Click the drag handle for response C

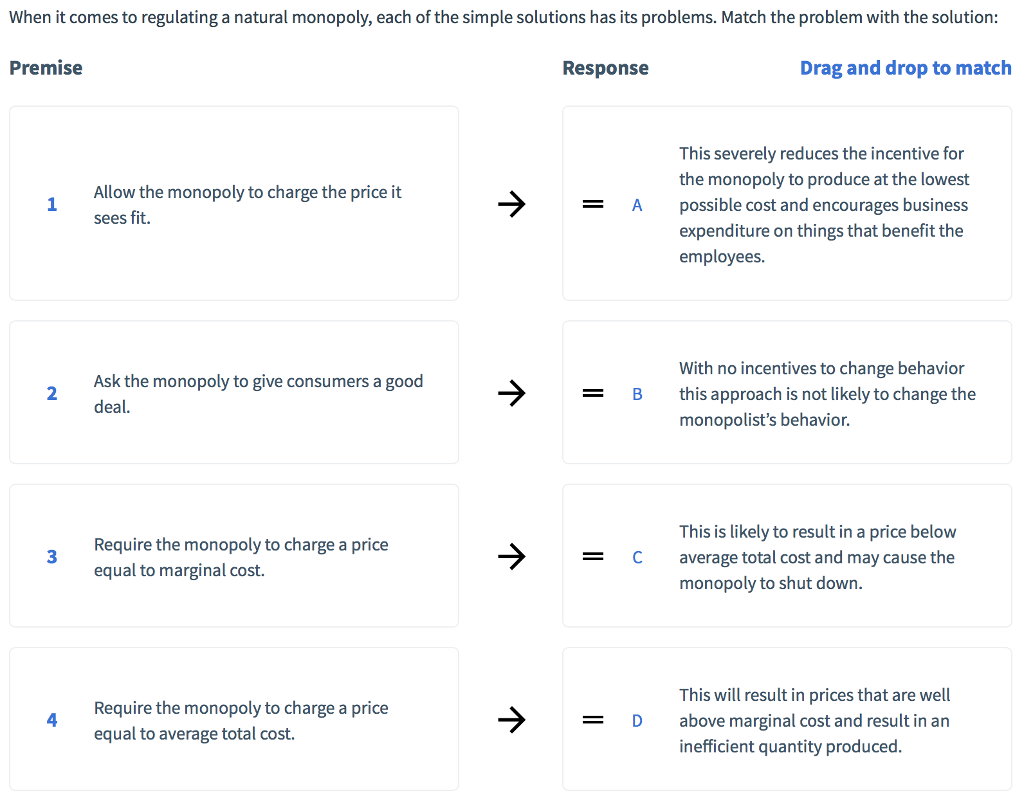point(593,556)
